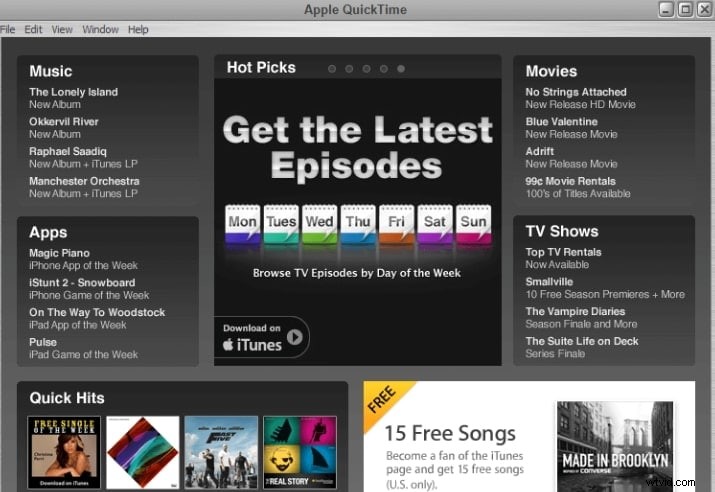
Task: Click the Free Single of the Week thumbnail
Action: pyautogui.click(x=64, y=452)
